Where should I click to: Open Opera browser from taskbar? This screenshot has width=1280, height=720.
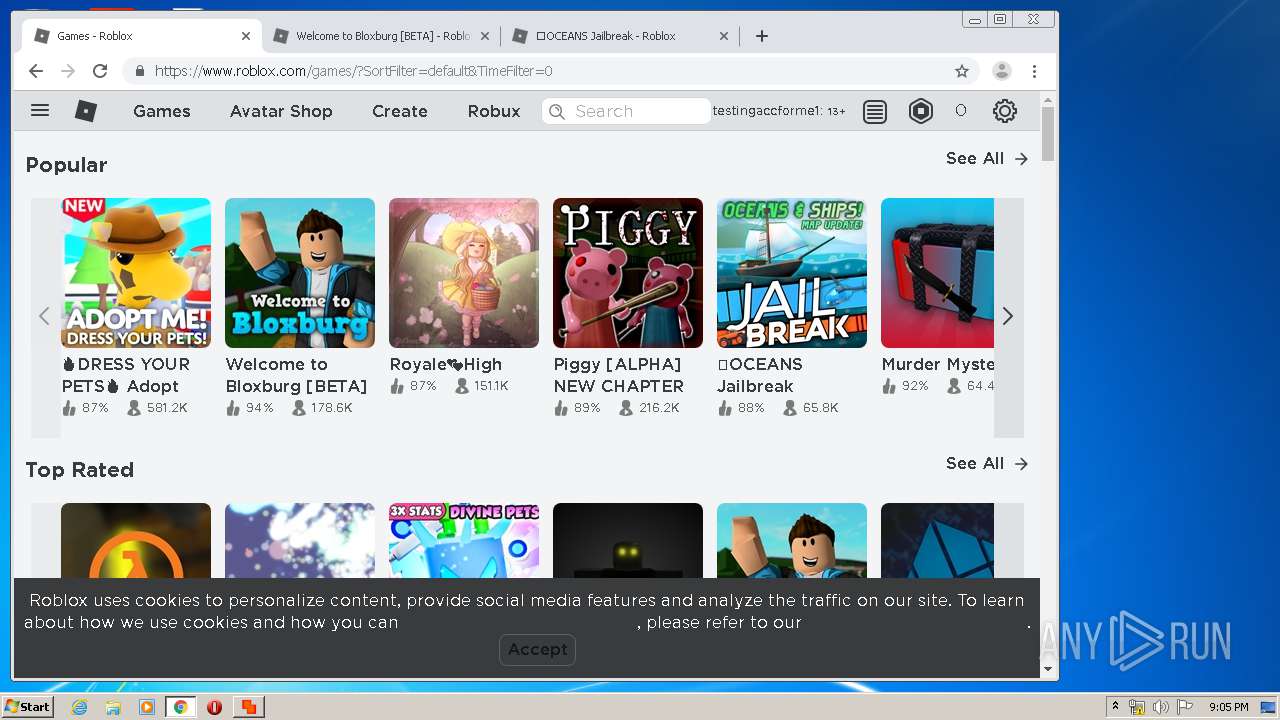coord(214,707)
